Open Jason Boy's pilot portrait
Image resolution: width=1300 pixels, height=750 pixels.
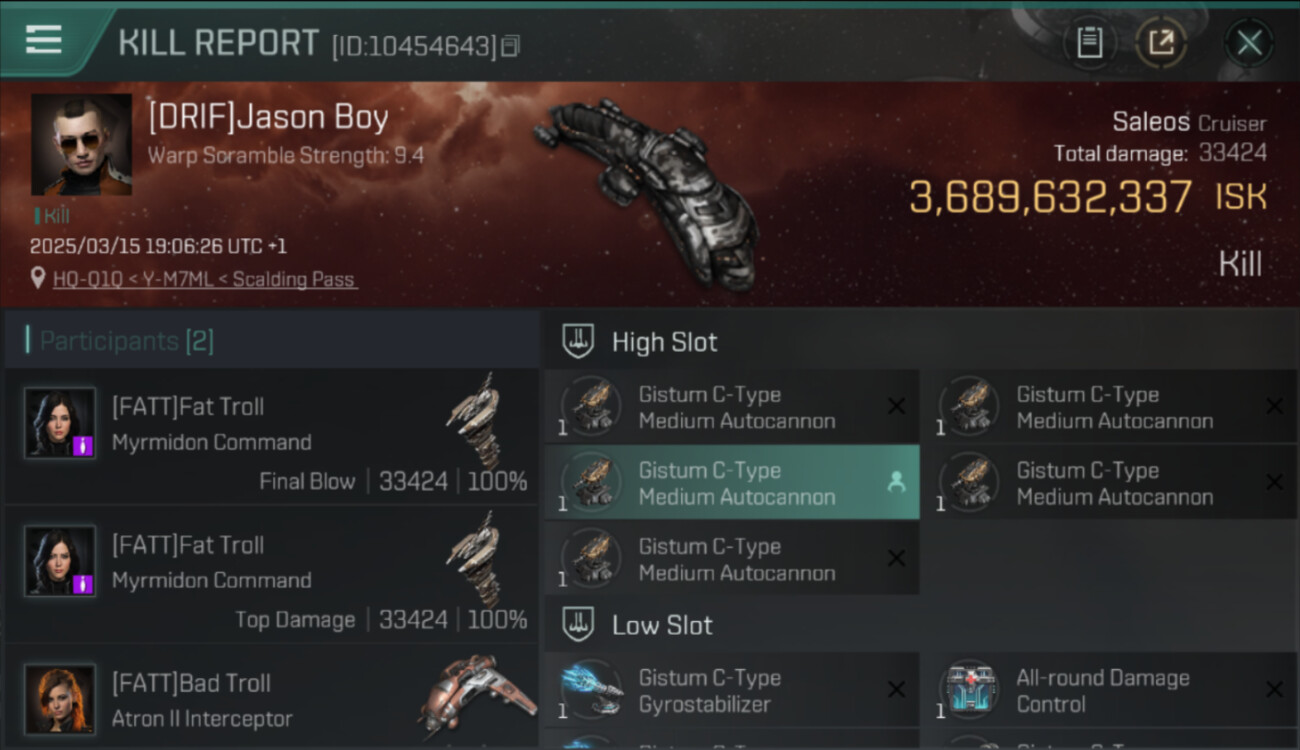pyautogui.click(x=81, y=145)
